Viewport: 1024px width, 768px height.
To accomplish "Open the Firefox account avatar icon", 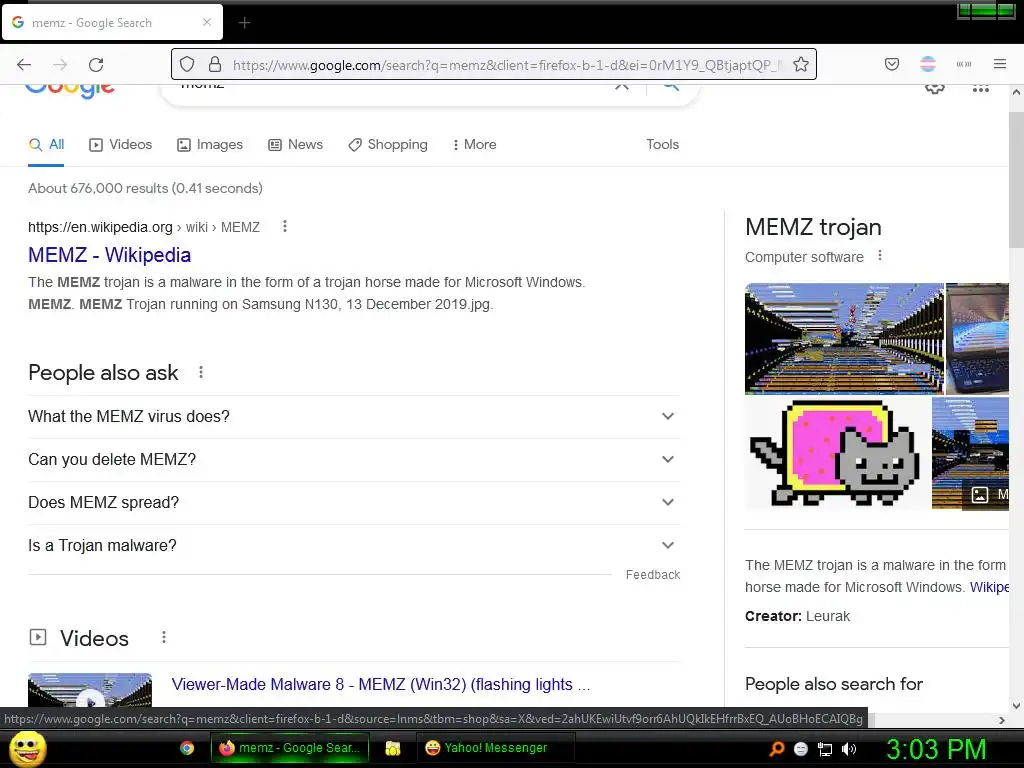I will coord(927,64).
